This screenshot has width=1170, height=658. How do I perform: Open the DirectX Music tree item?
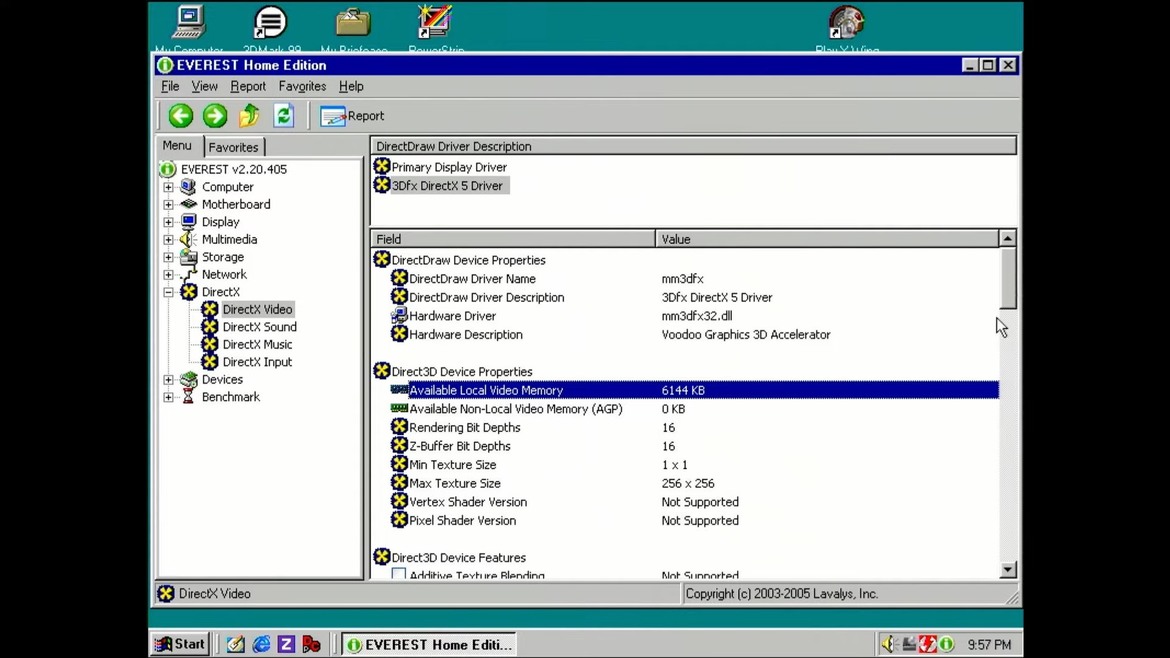pos(257,345)
